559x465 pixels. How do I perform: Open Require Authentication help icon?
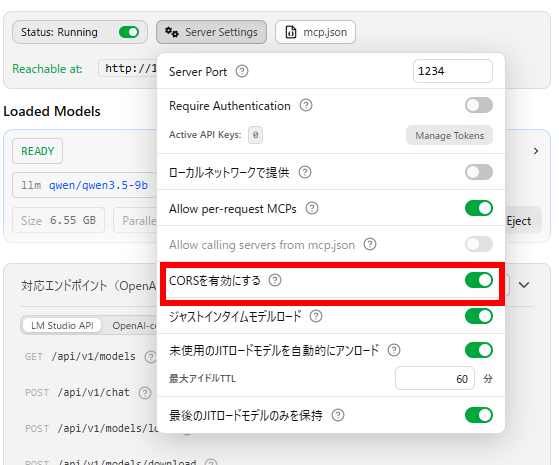pyautogui.click(x=306, y=106)
